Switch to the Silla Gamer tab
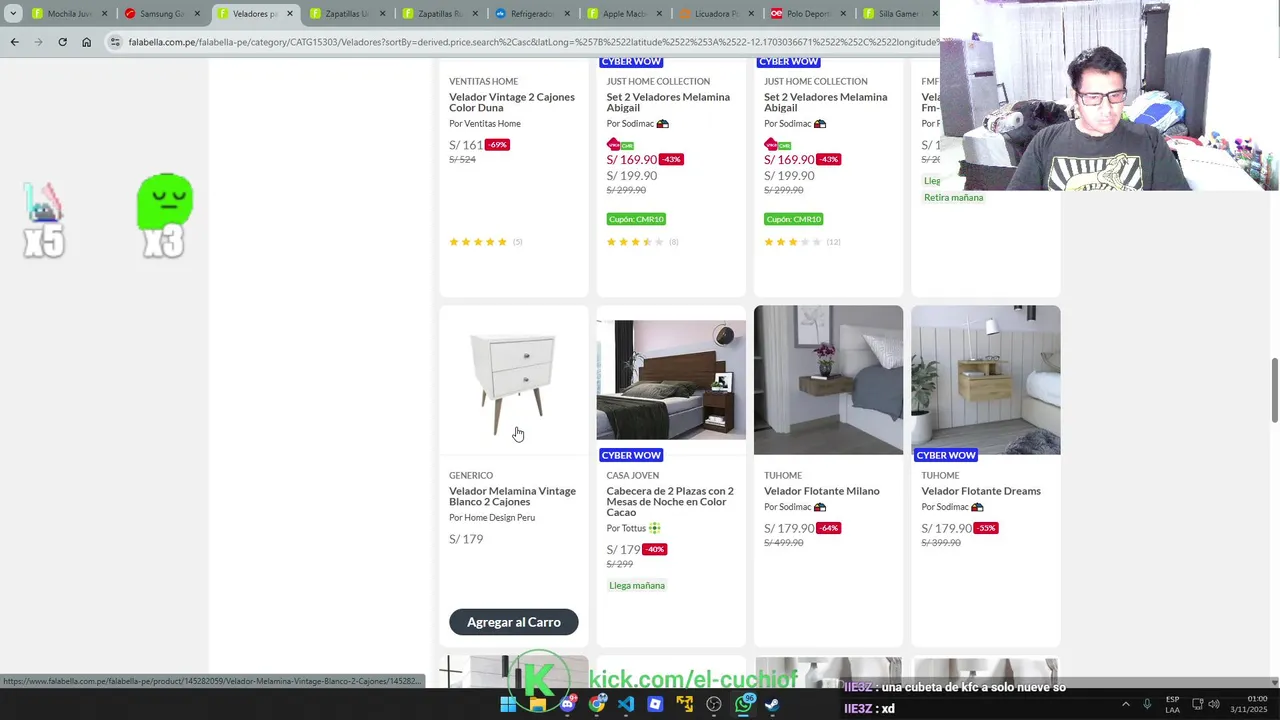1280x720 pixels. [x=896, y=14]
